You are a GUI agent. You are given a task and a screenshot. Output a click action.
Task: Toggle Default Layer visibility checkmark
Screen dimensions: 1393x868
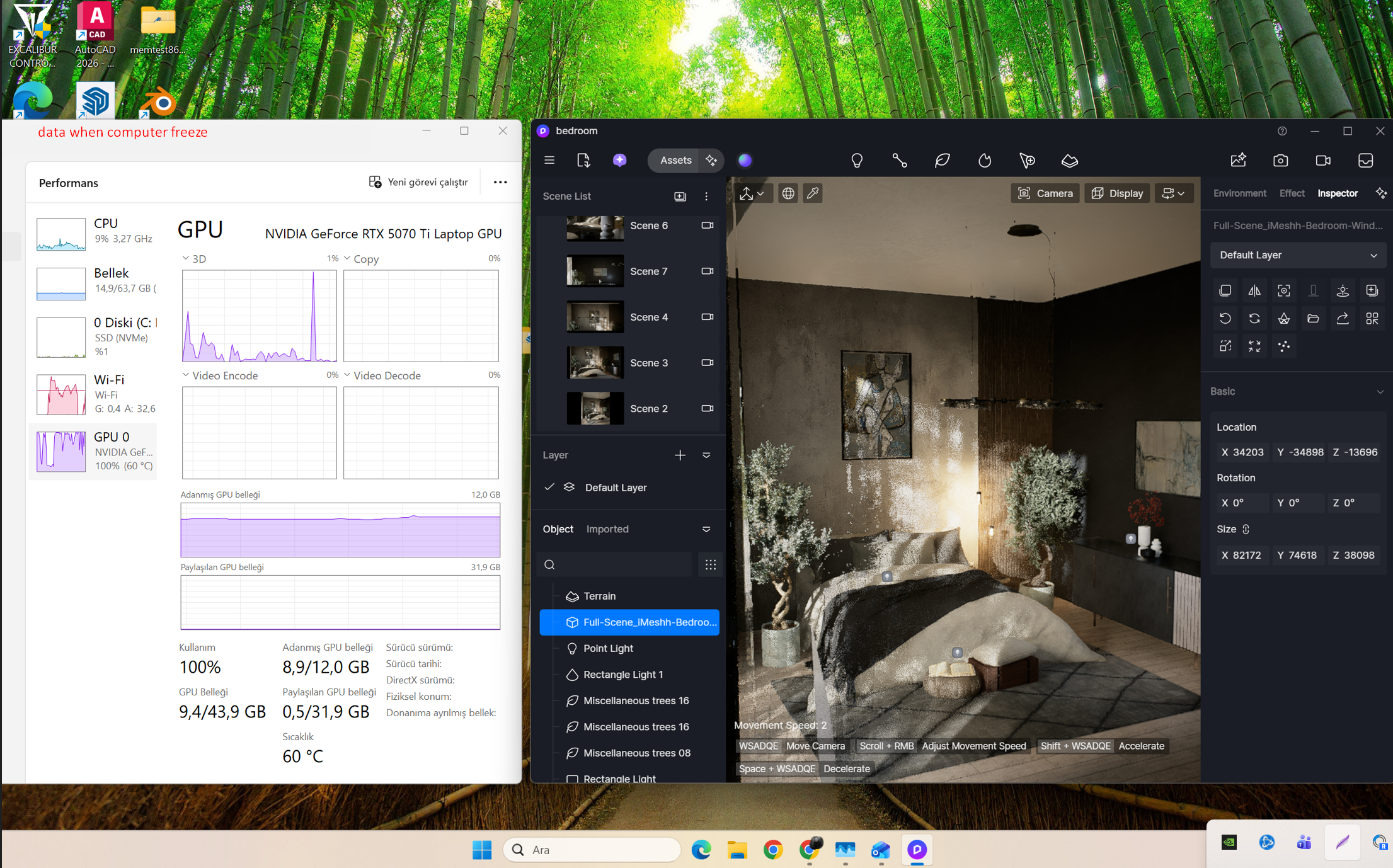tap(549, 487)
